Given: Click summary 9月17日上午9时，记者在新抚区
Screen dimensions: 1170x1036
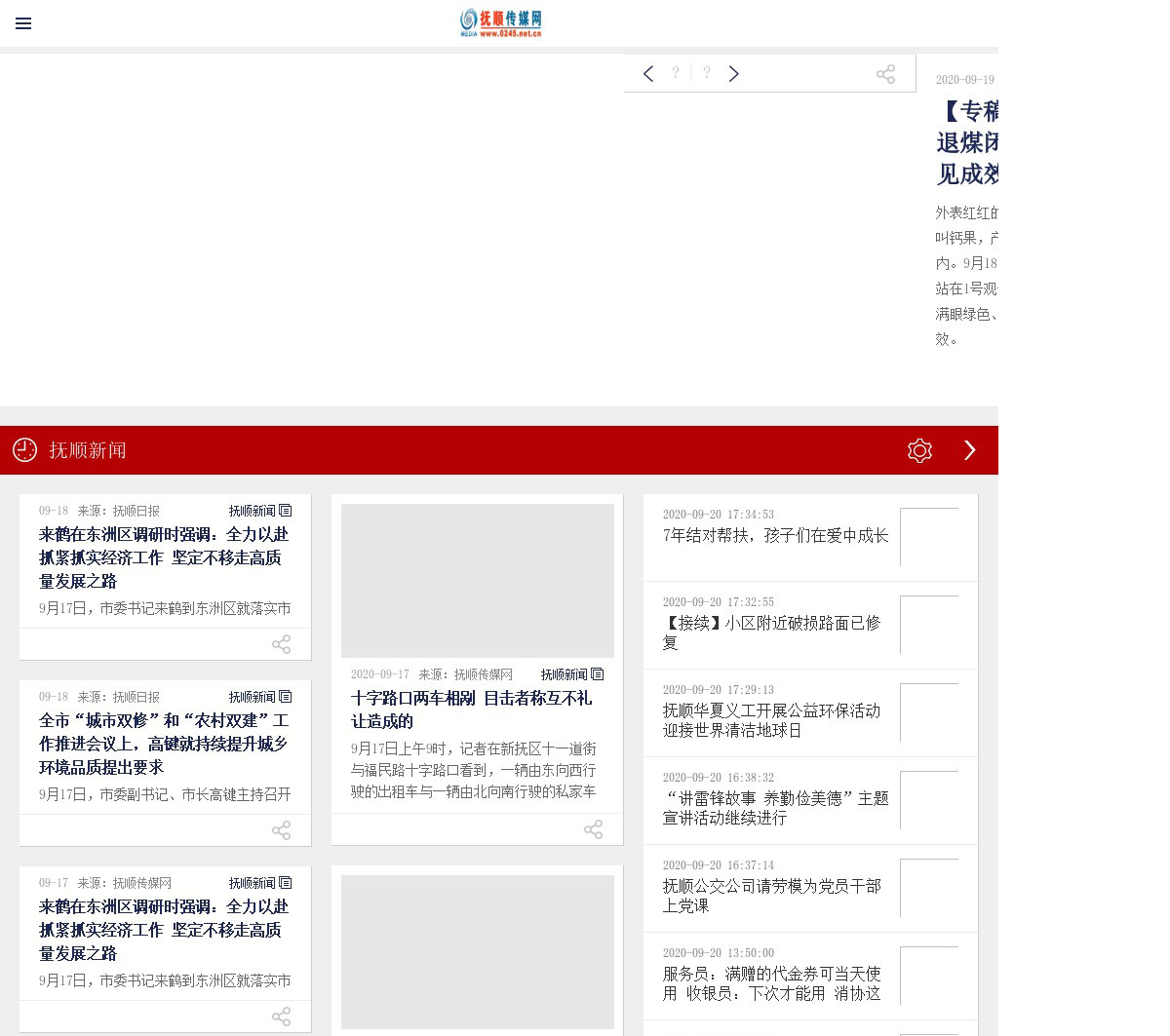Looking at the screenshot, I should click(x=473, y=770).
